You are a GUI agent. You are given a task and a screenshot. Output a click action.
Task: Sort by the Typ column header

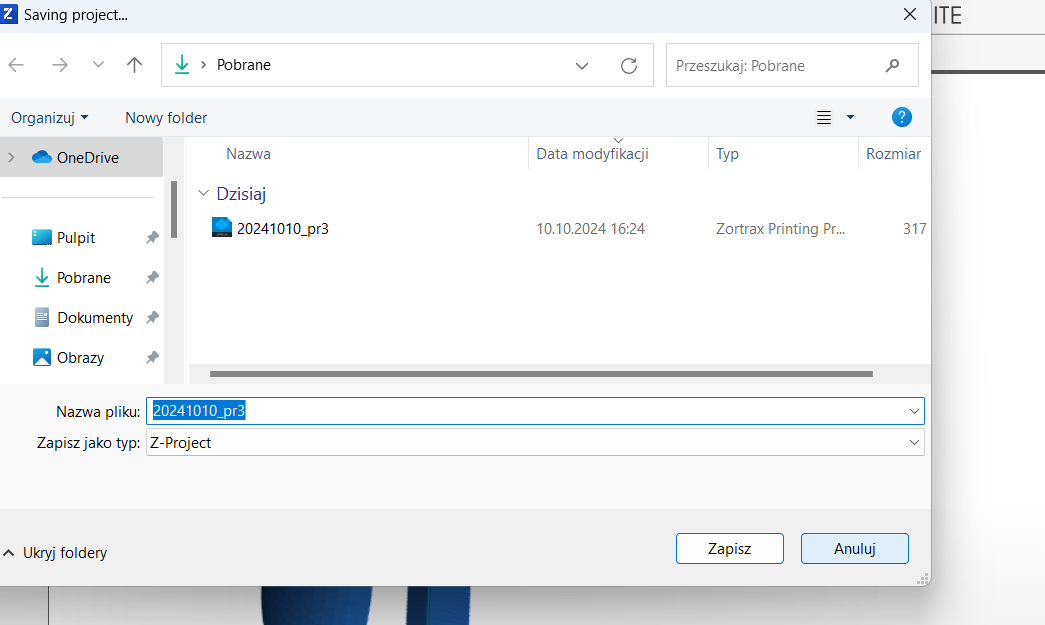[x=727, y=154]
